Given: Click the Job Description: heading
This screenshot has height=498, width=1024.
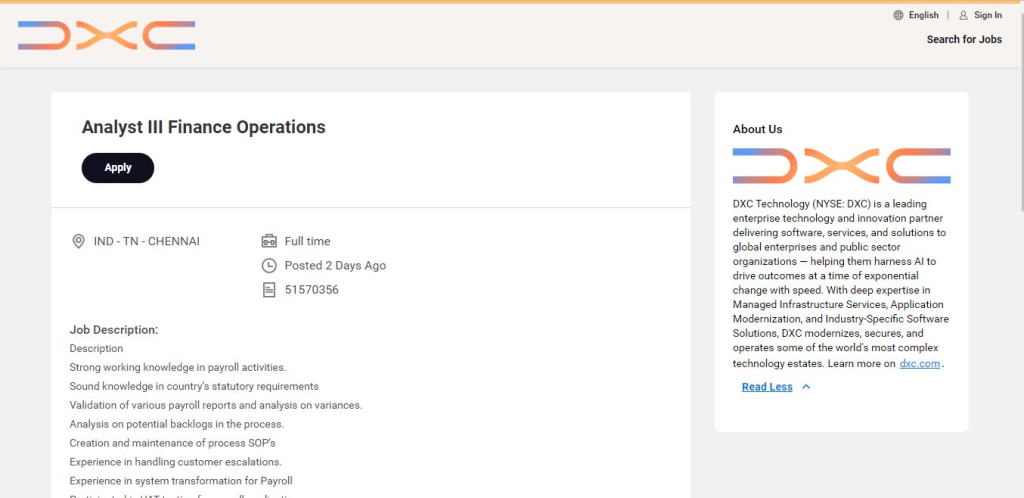Looking at the screenshot, I should click(x=114, y=330).
